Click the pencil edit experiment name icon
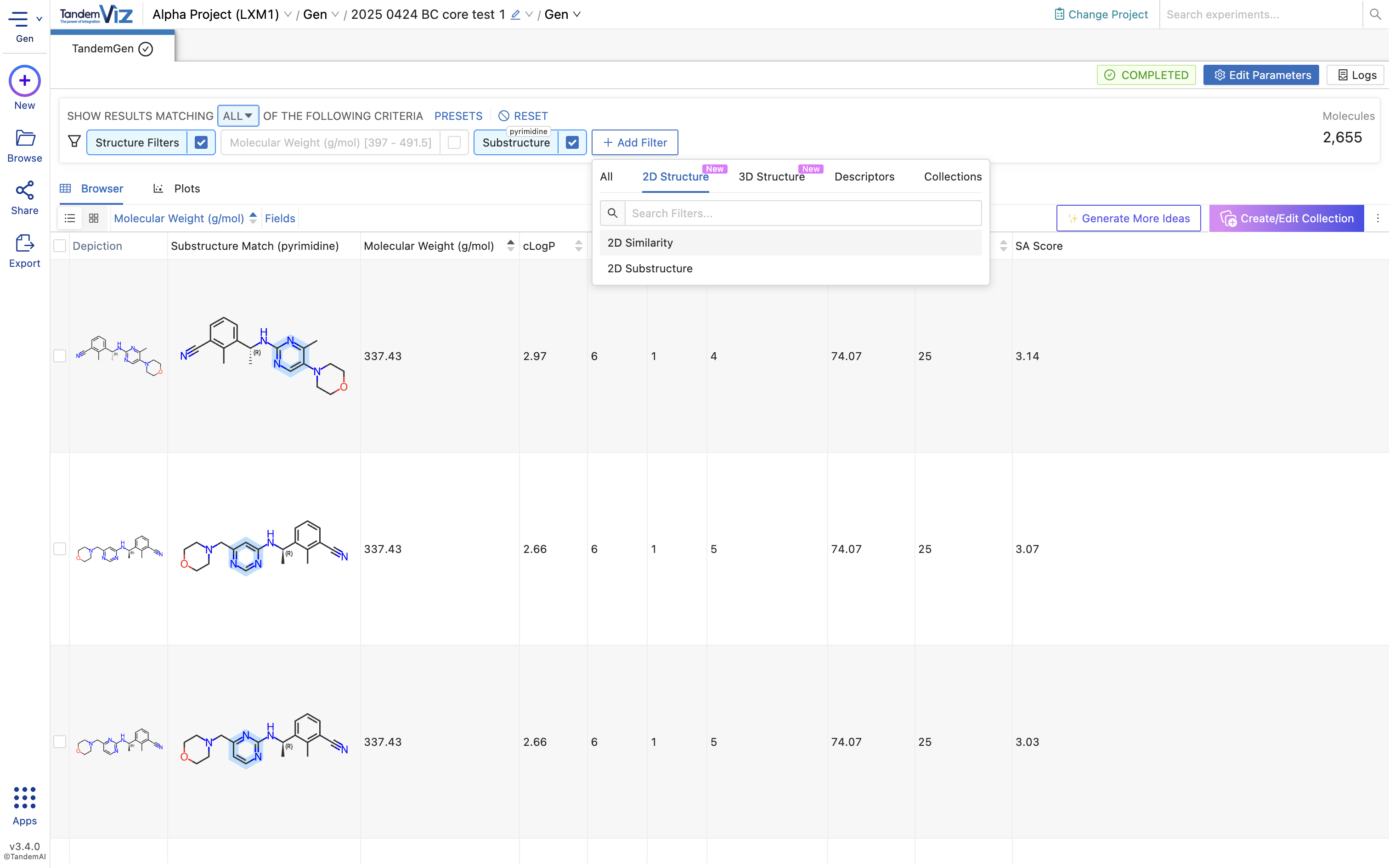This screenshot has height=868, width=1389. coord(515,15)
